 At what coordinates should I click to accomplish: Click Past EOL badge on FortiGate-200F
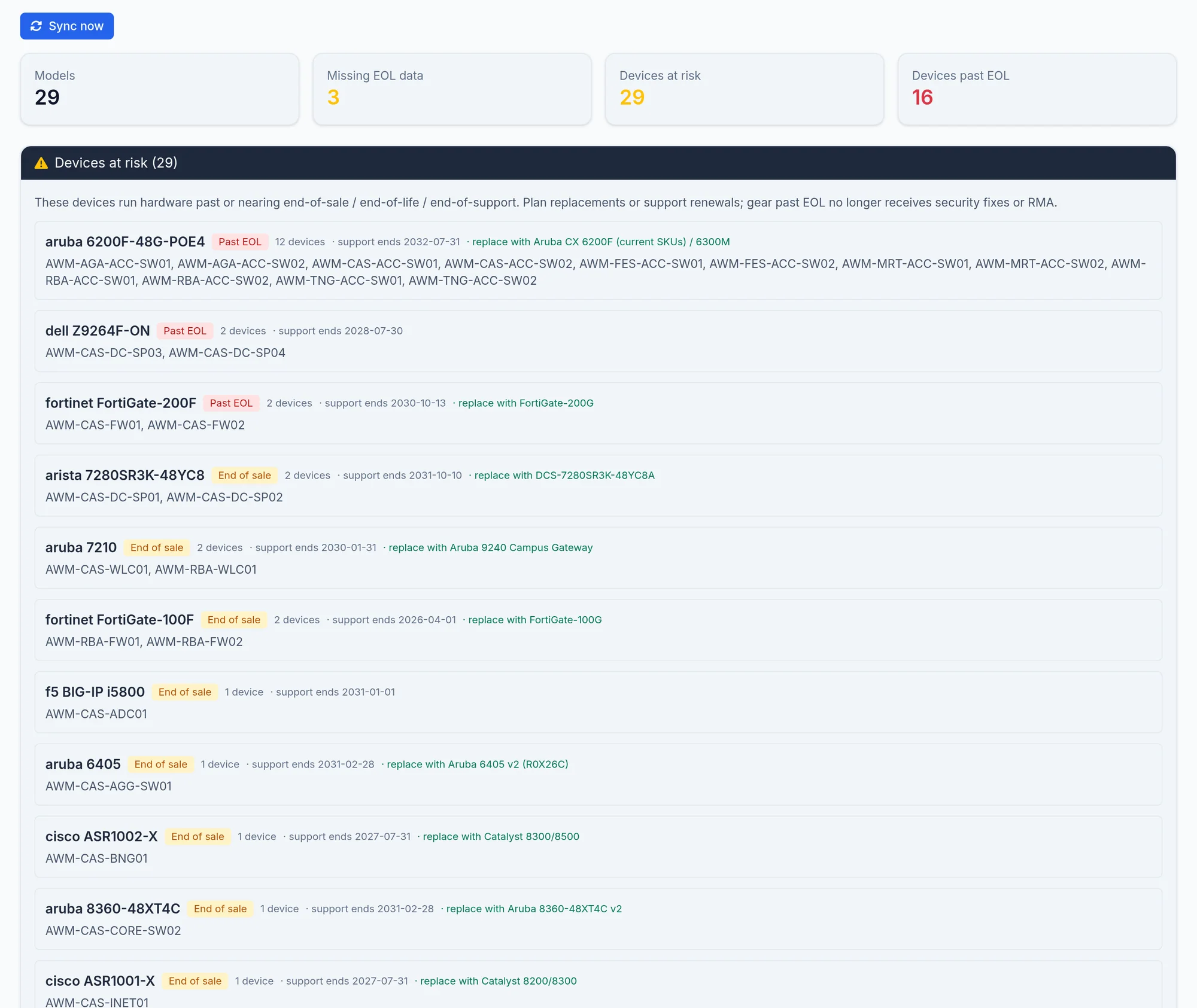231,403
